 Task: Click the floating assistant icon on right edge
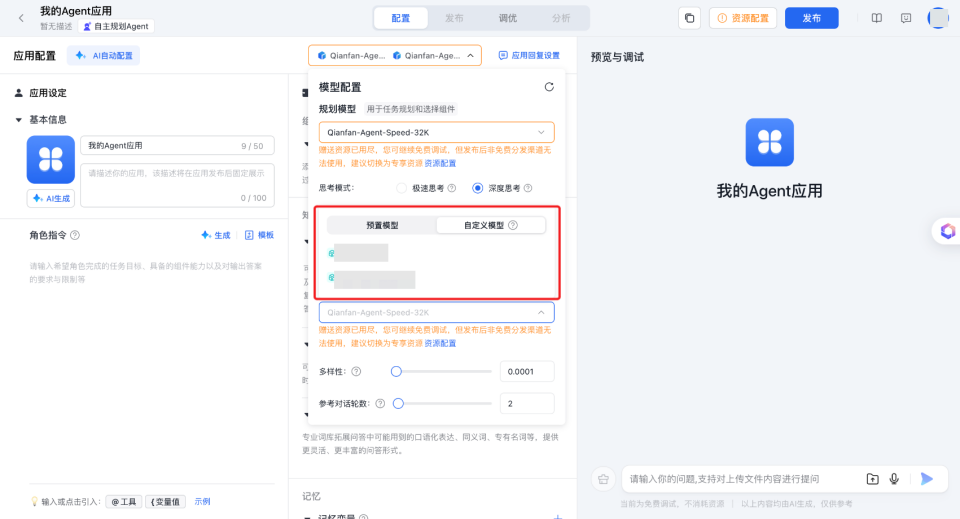947,231
